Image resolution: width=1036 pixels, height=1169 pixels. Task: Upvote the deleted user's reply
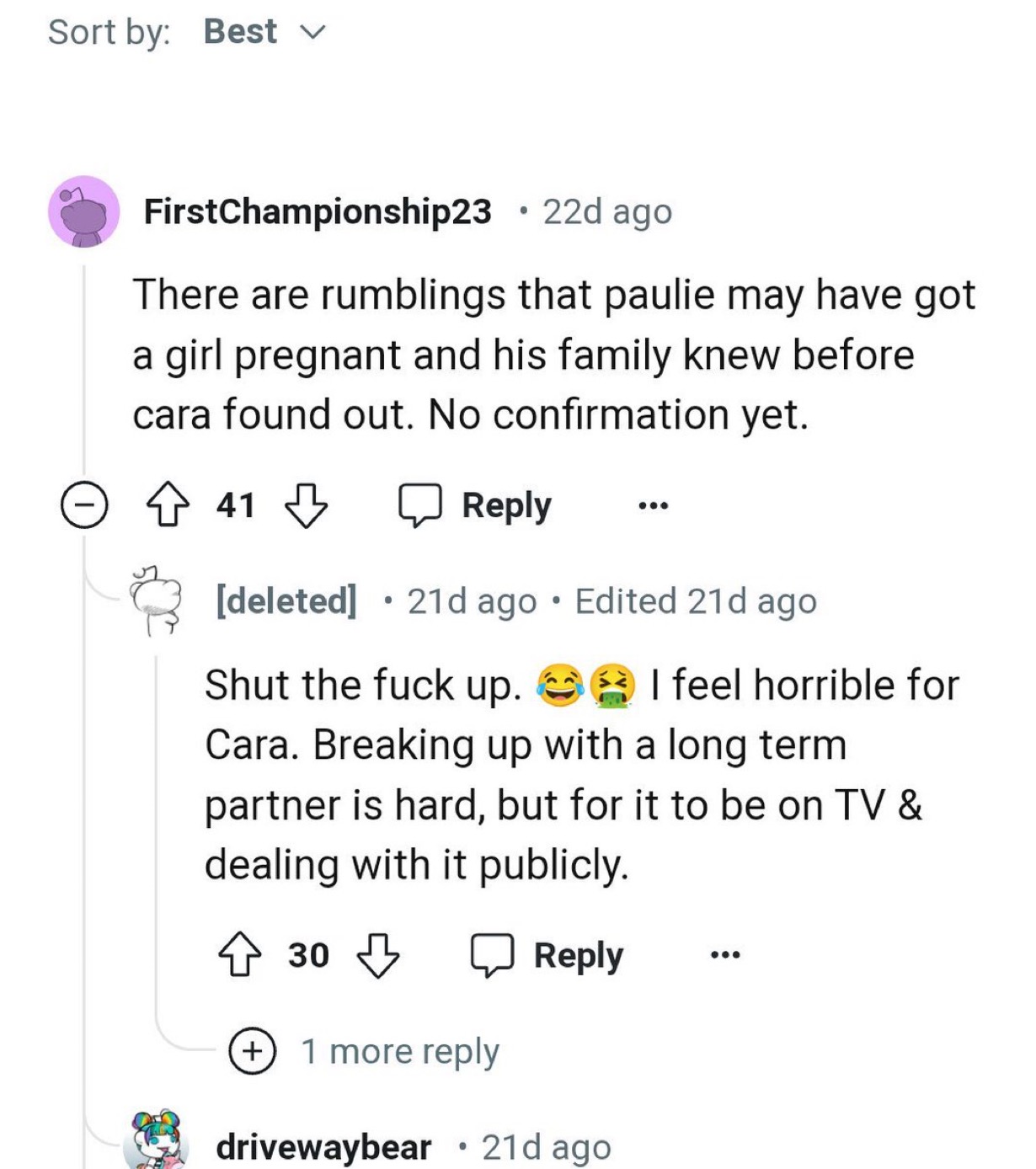pyautogui.click(x=240, y=955)
